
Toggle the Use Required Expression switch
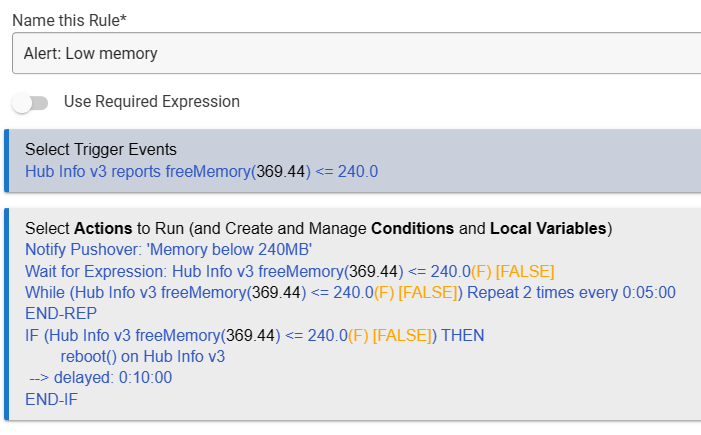[x=30, y=102]
